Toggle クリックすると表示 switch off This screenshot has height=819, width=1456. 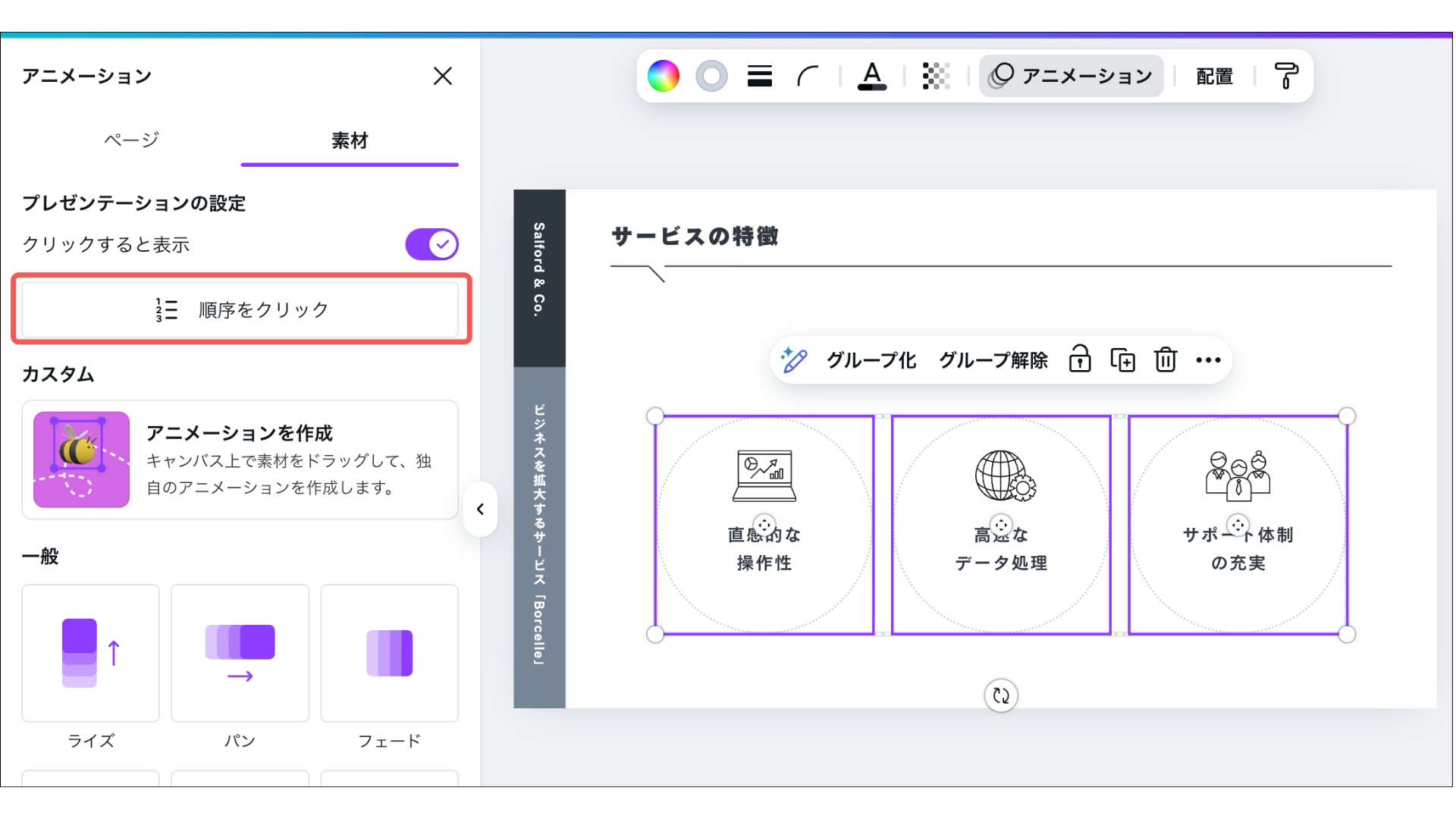[x=431, y=244]
